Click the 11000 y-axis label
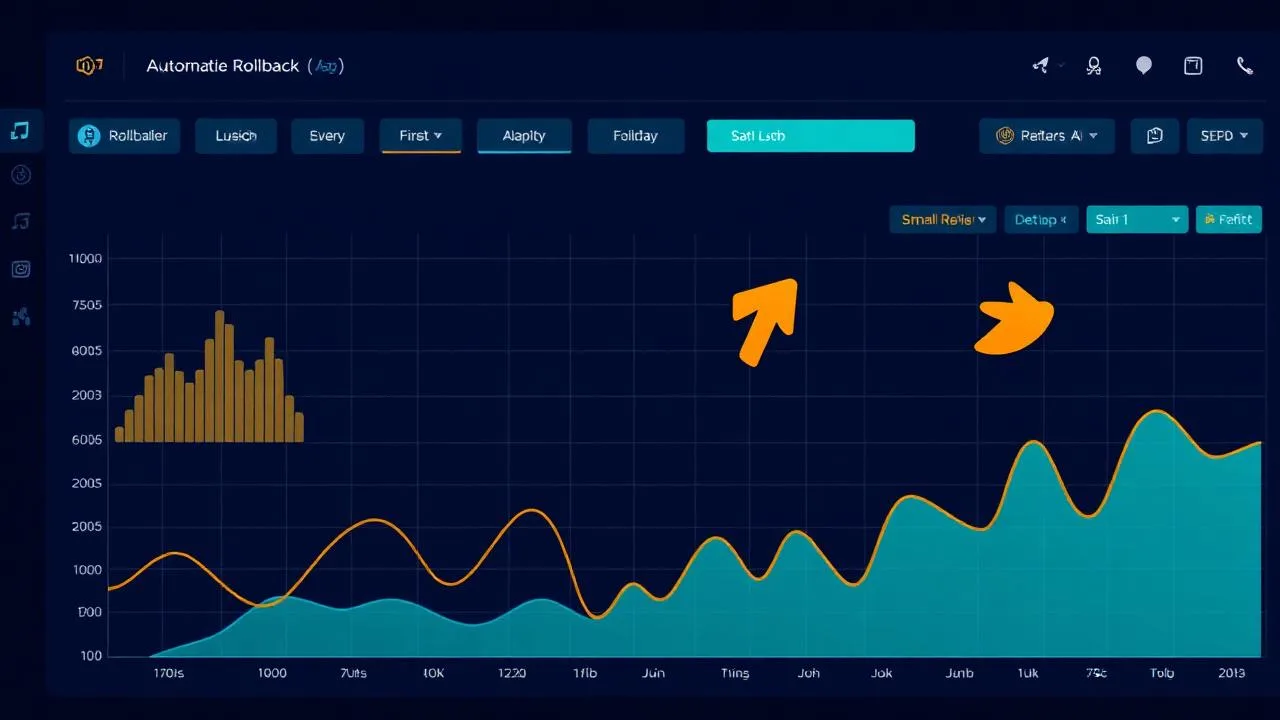This screenshot has width=1280, height=720. pyautogui.click(x=86, y=259)
